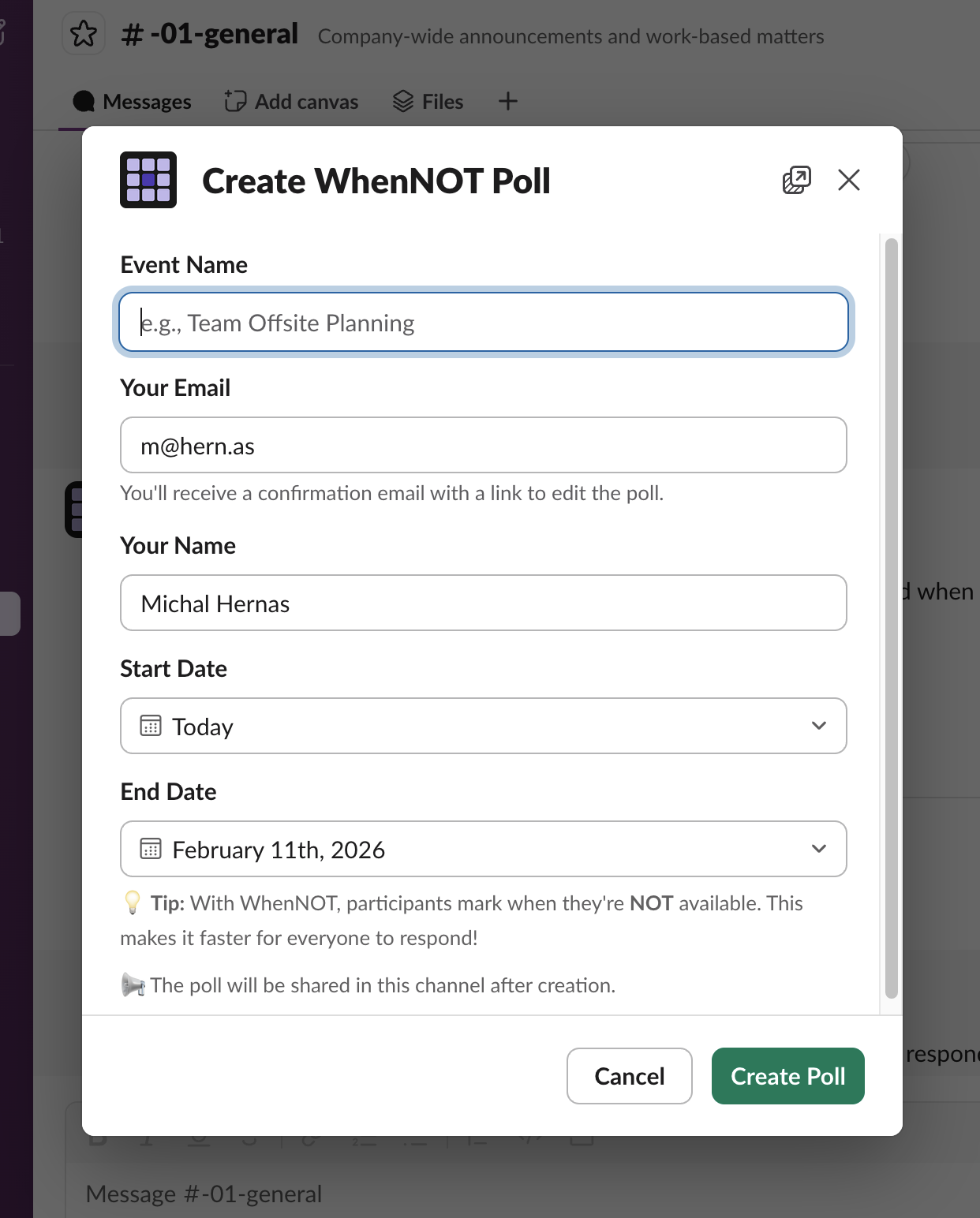The width and height of the screenshot is (980, 1218).
Task: Focus the Event Name input field
Action: pos(483,323)
